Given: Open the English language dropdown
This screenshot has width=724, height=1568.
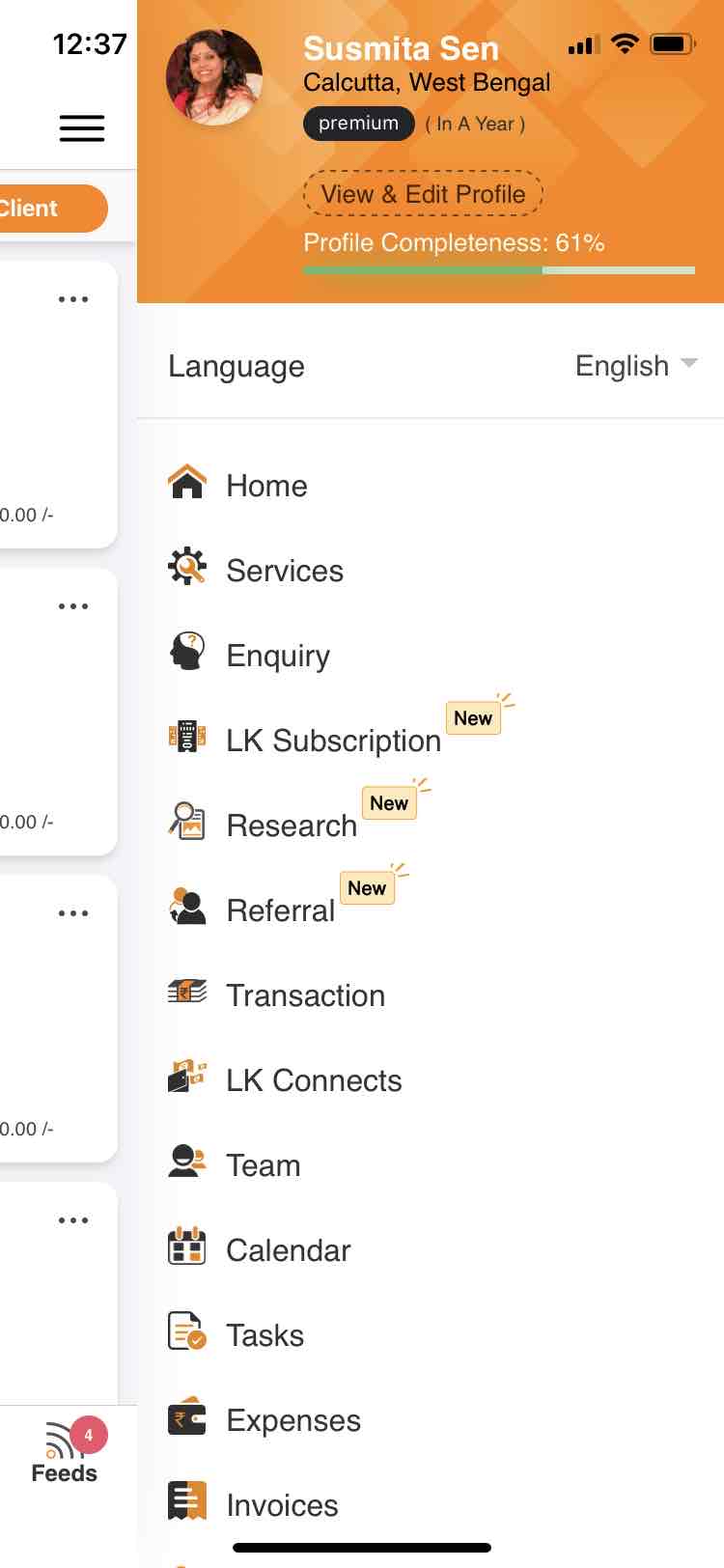Looking at the screenshot, I should pyautogui.click(x=635, y=366).
